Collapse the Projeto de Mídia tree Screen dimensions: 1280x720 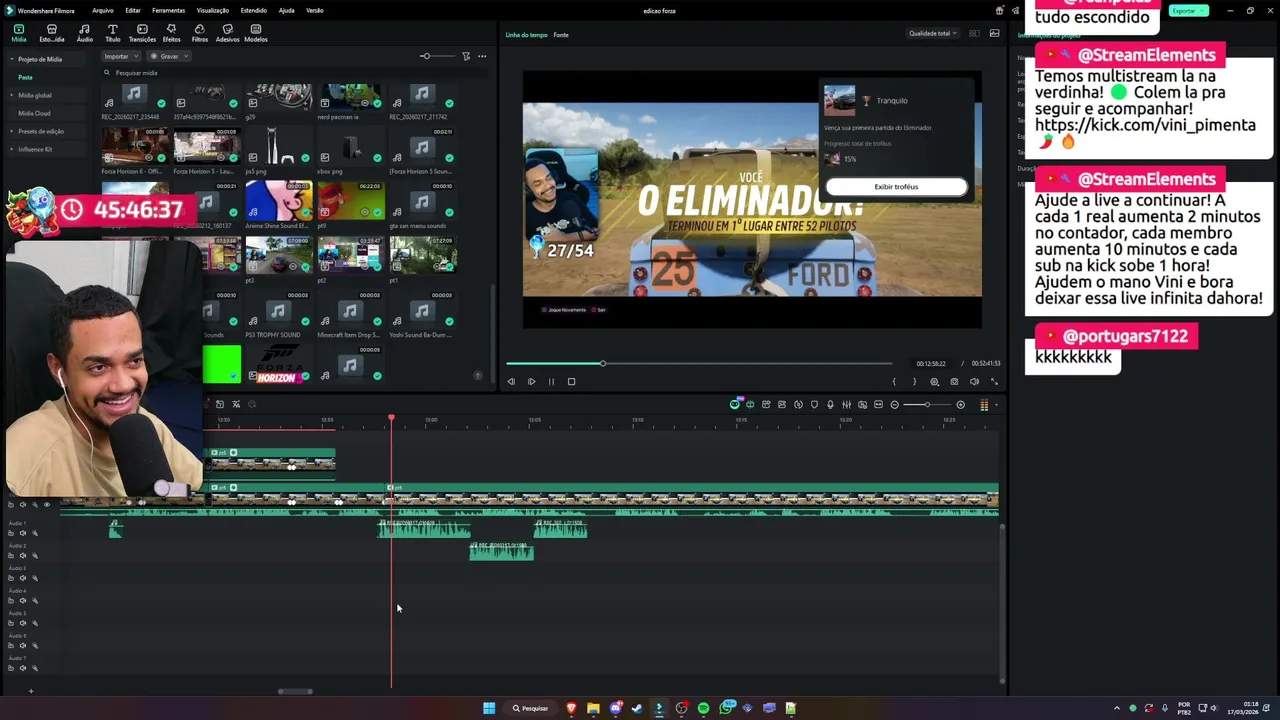(x=12, y=59)
